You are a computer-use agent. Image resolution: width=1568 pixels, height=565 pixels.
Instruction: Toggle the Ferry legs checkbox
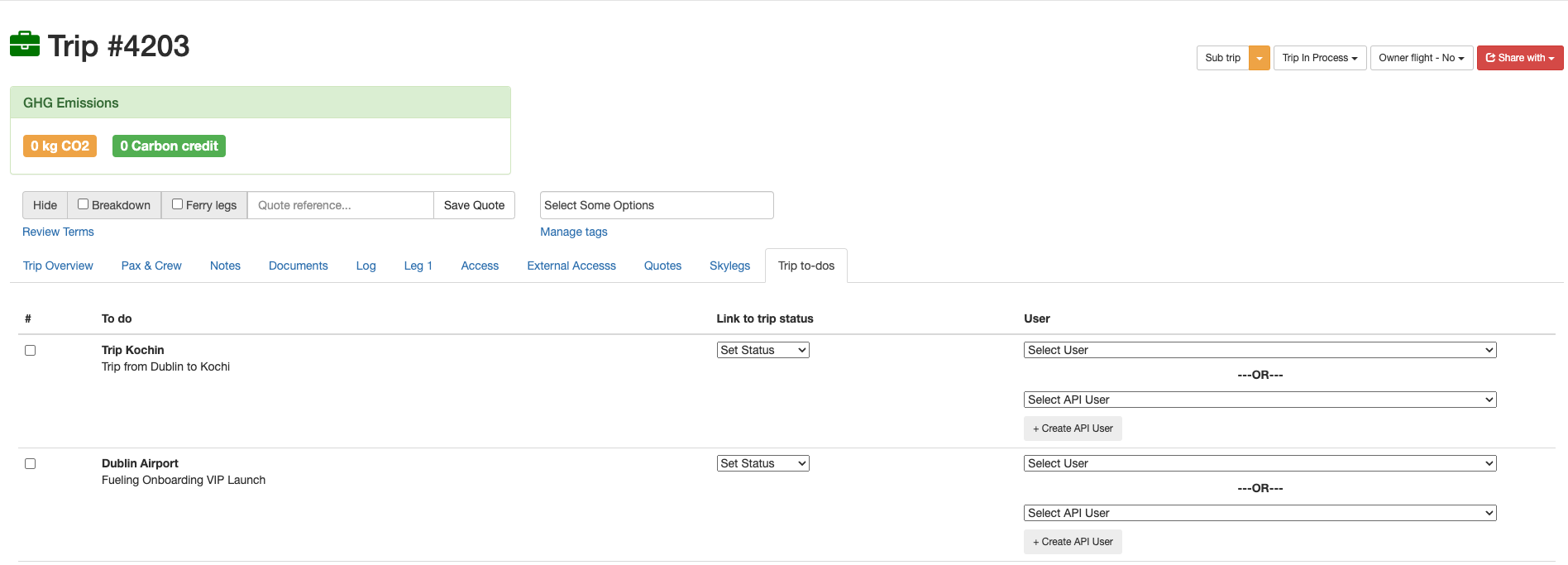point(178,204)
